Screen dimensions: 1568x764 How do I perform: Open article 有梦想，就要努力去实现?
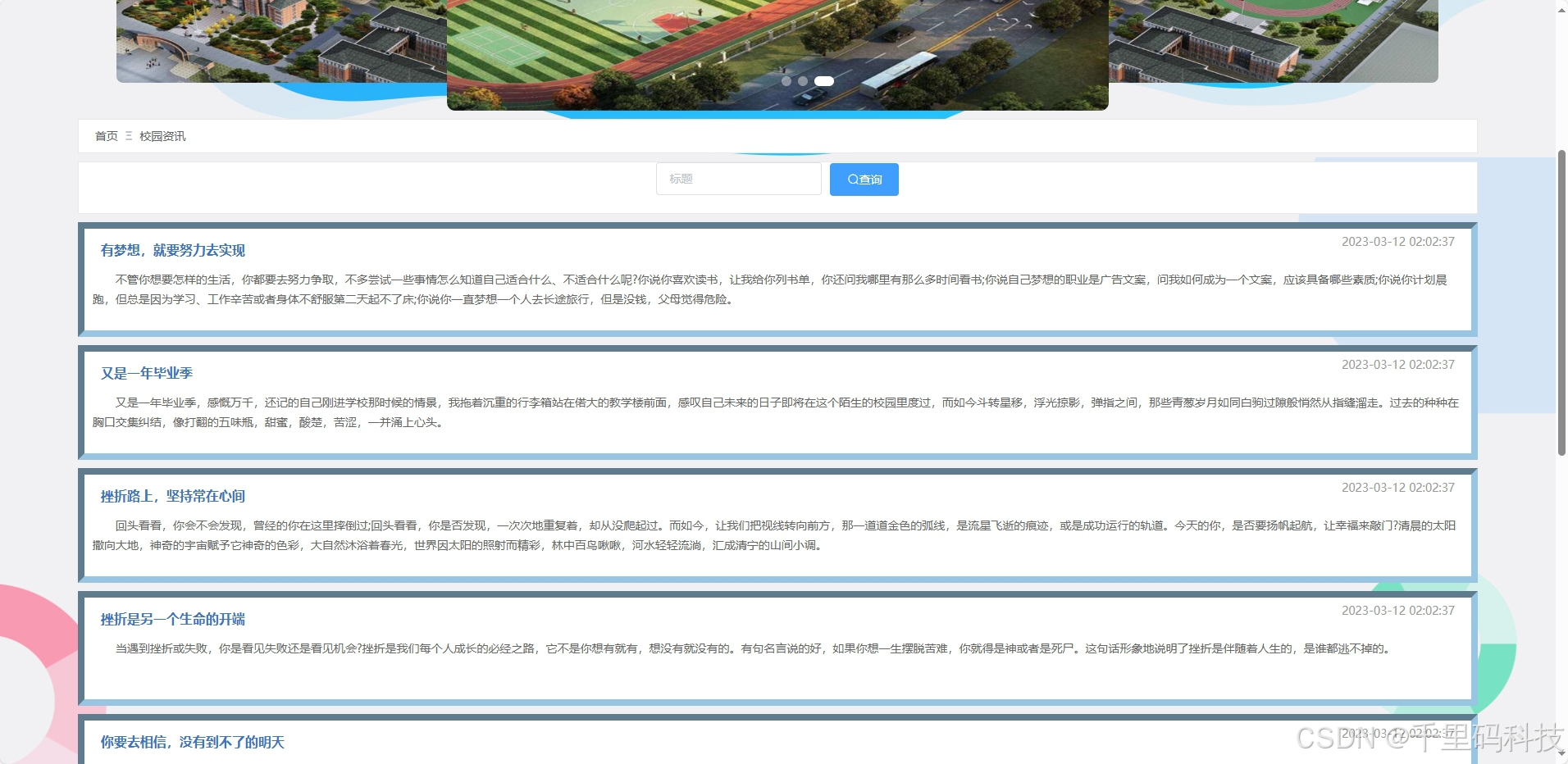173,250
